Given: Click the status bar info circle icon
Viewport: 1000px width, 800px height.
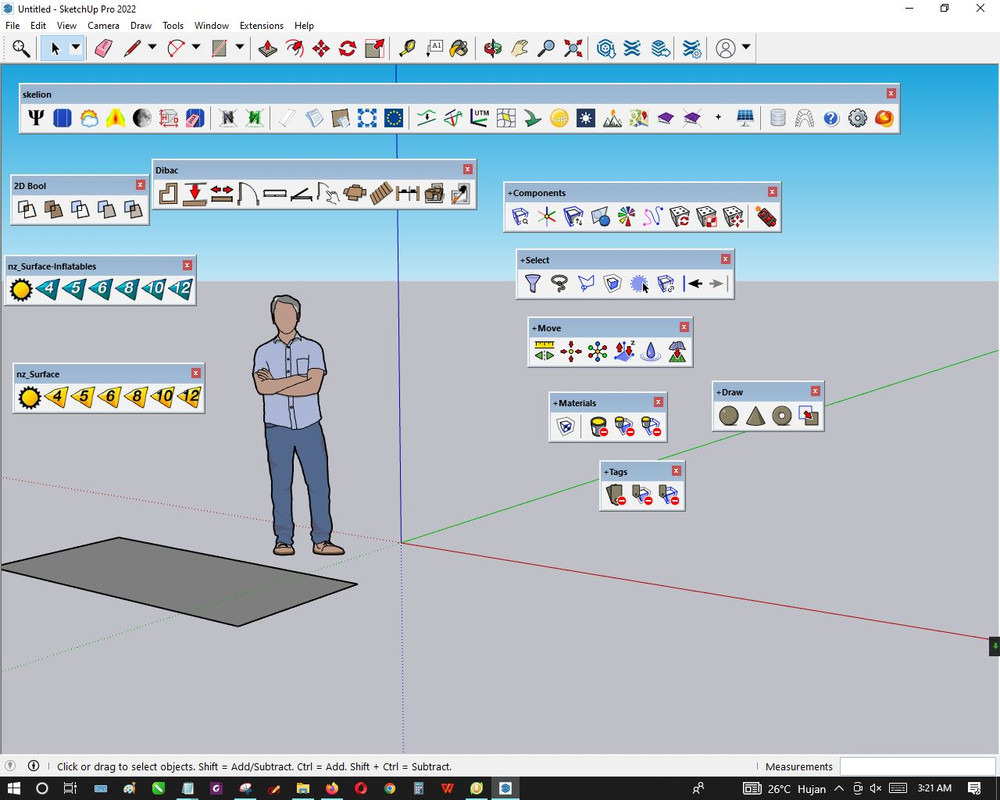Looking at the screenshot, I should (x=33, y=766).
